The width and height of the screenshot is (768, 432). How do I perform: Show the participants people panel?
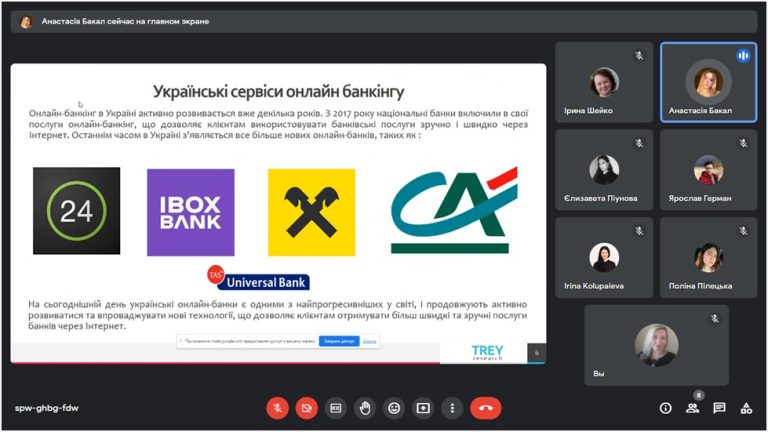tap(693, 408)
